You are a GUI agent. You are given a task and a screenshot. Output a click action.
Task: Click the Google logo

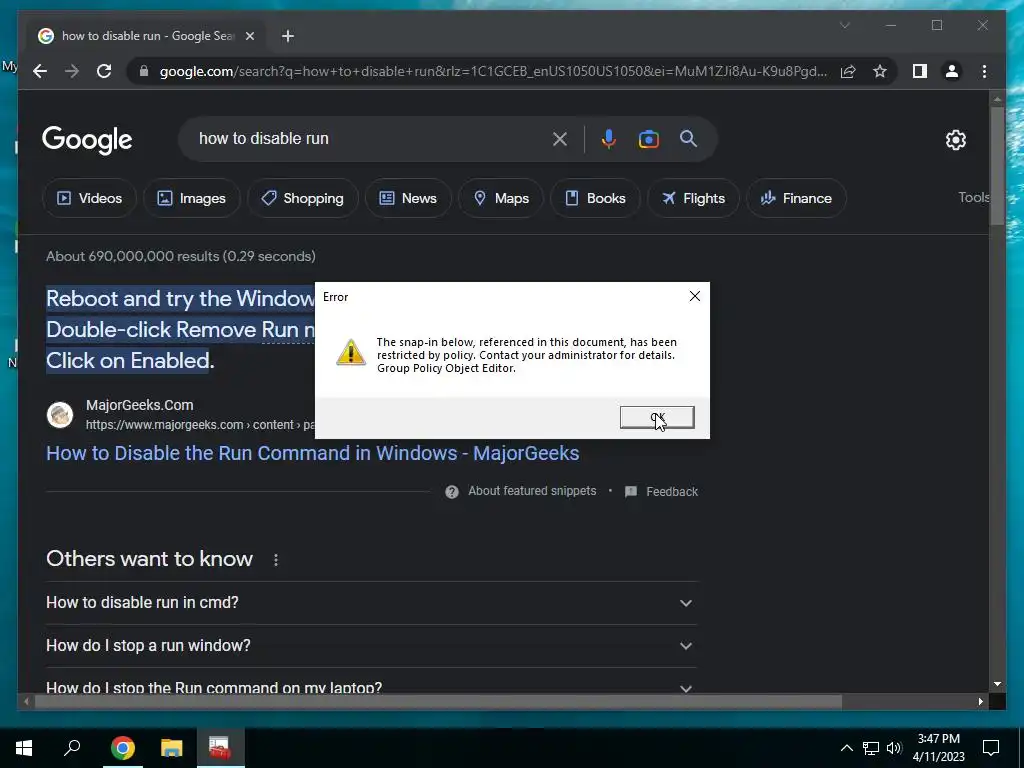click(87, 140)
